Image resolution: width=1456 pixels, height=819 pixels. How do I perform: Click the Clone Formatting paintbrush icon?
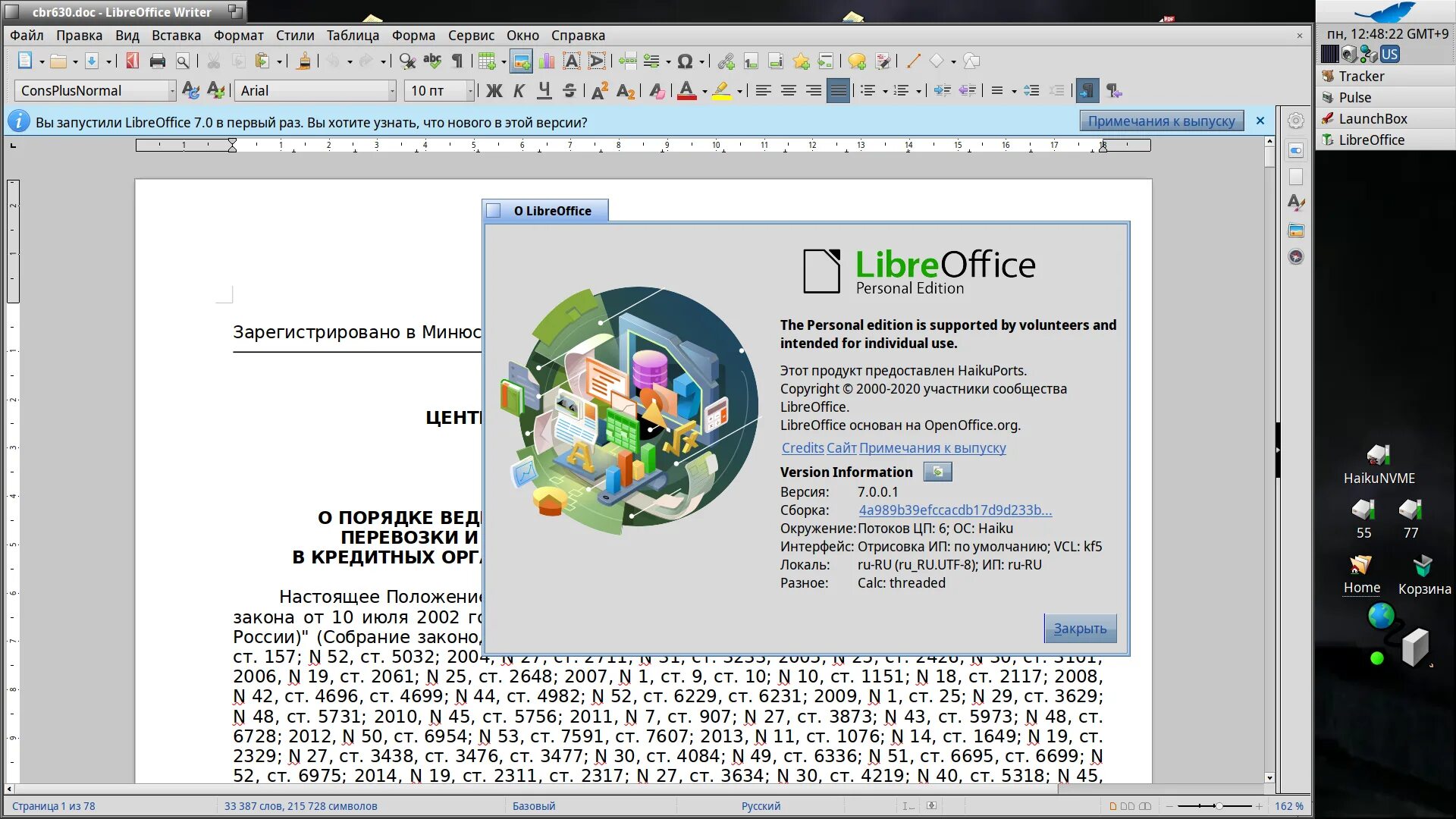(x=303, y=61)
